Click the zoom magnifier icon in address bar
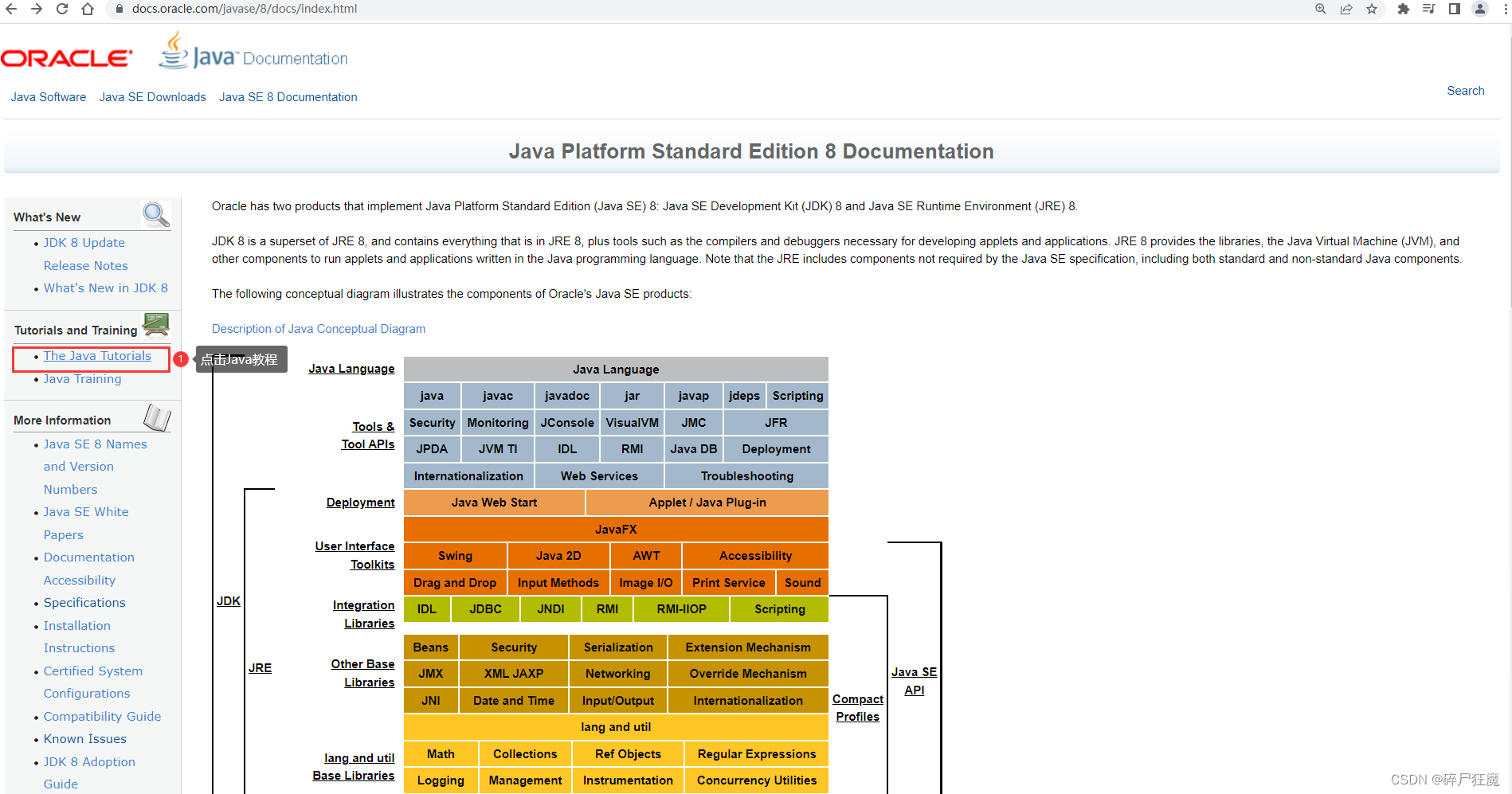Image resolution: width=1512 pixels, height=794 pixels. point(1321,9)
